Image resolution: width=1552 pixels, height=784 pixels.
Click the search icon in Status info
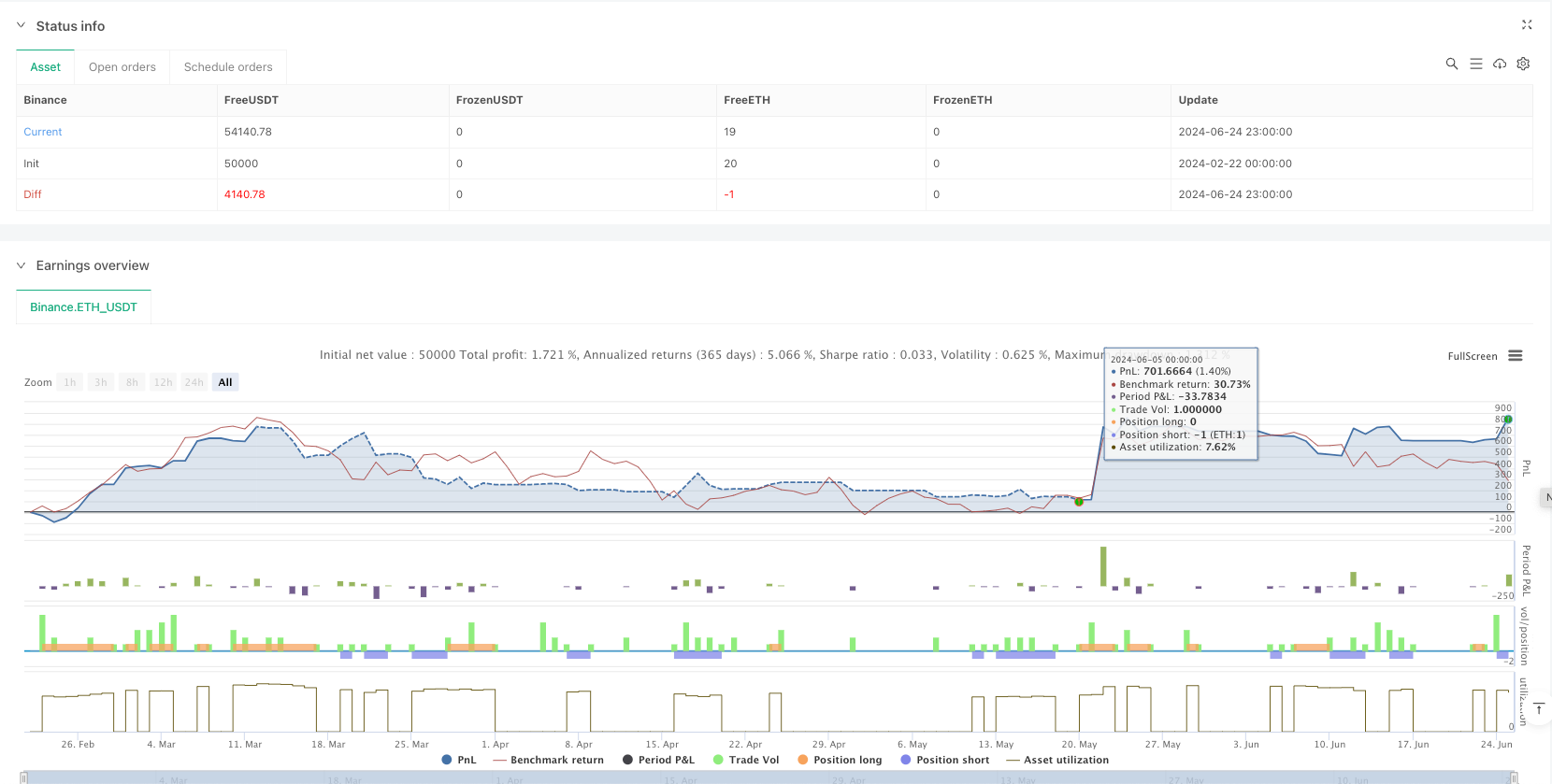point(1451,64)
